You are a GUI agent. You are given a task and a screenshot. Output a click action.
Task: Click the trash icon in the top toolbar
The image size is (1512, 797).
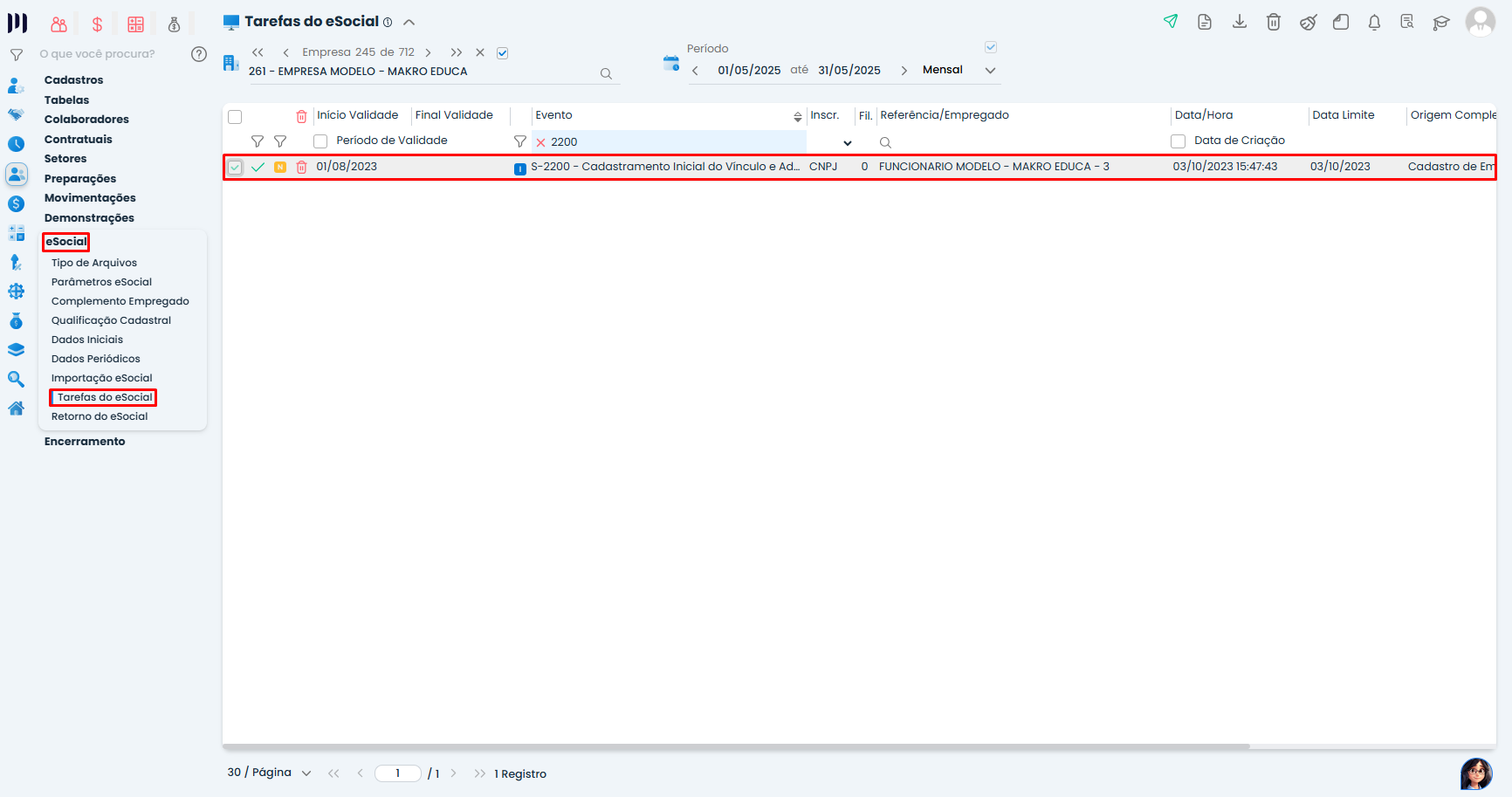[1274, 22]
